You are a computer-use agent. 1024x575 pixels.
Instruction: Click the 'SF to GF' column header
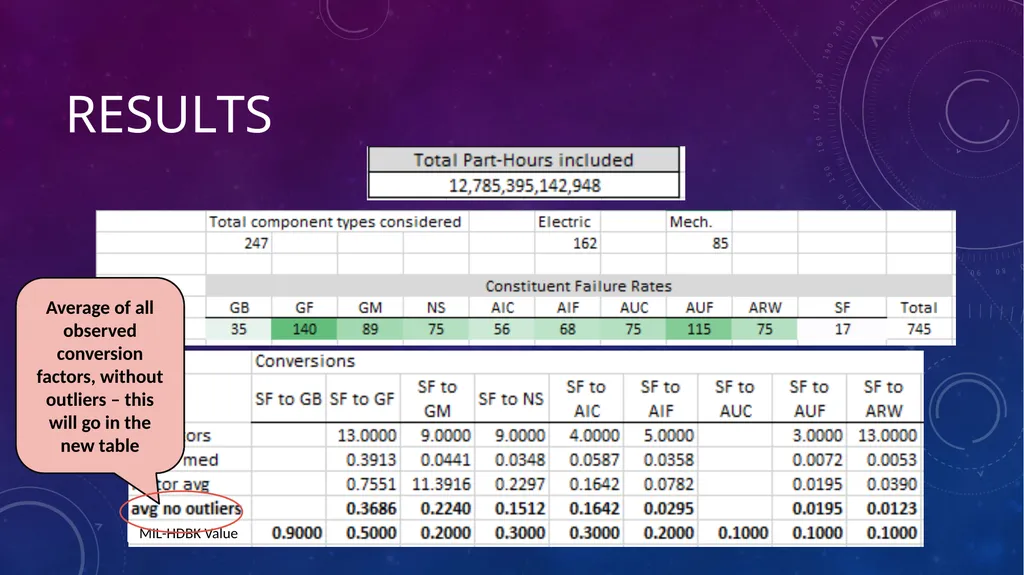pos(362,399)
